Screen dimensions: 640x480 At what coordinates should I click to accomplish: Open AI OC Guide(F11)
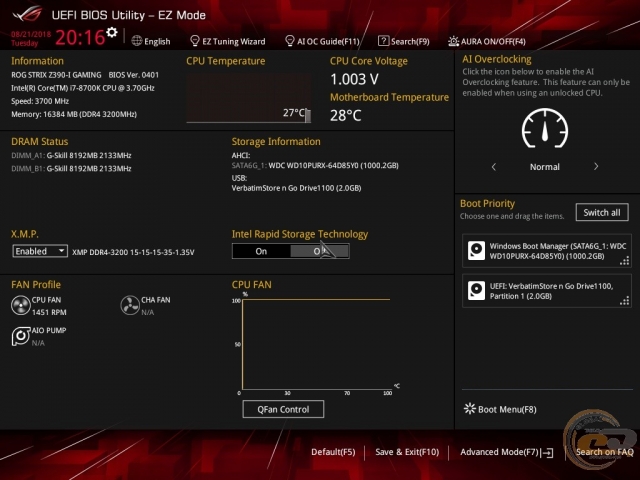tap(328, 41)
